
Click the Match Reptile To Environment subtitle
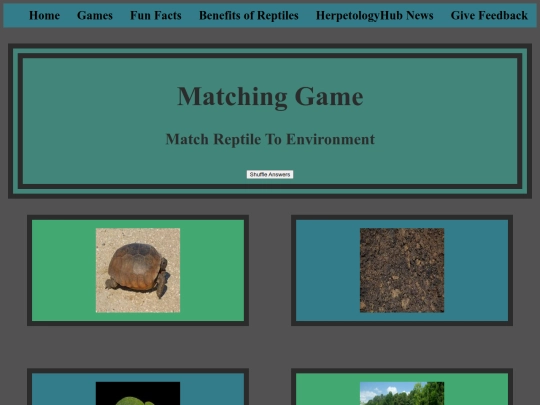pos(270,139)
